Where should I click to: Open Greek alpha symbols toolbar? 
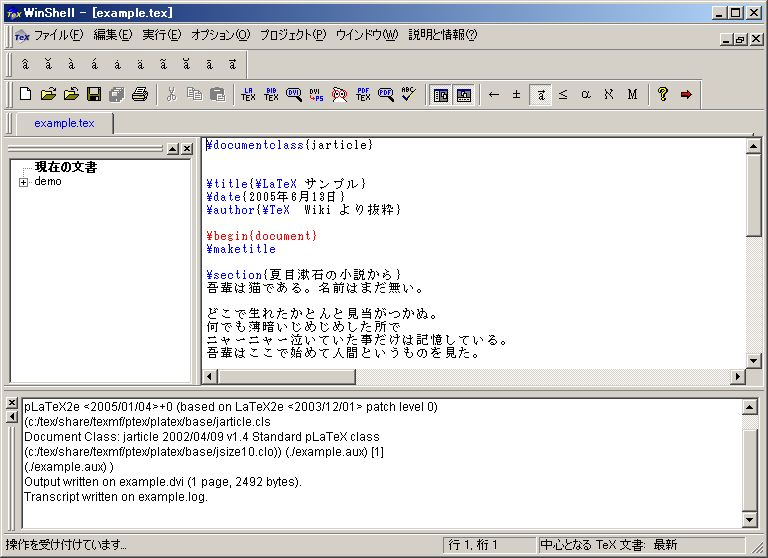click(586, 95)
